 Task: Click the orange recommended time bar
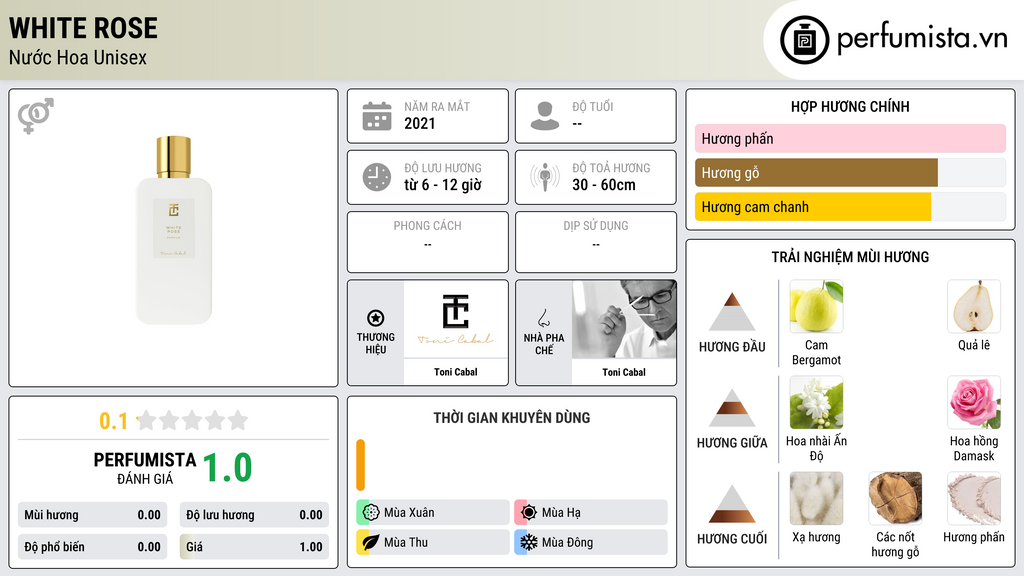coord(360,465)
